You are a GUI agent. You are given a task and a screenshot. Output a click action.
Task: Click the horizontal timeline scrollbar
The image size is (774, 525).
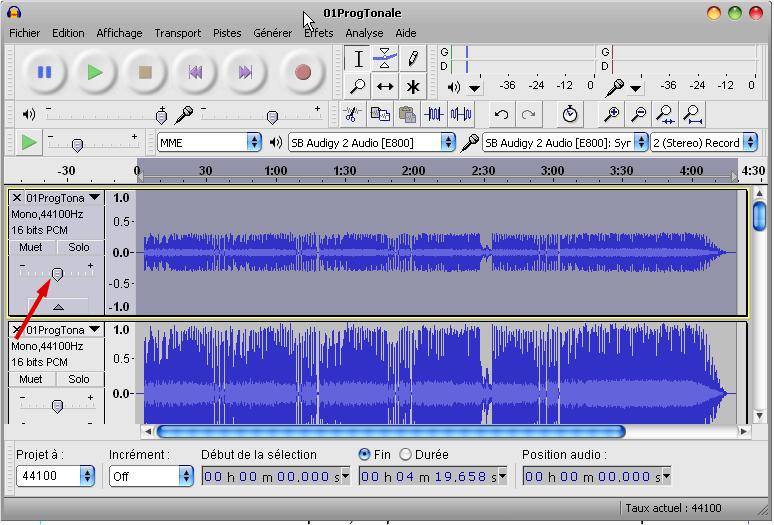click(391, 432)
